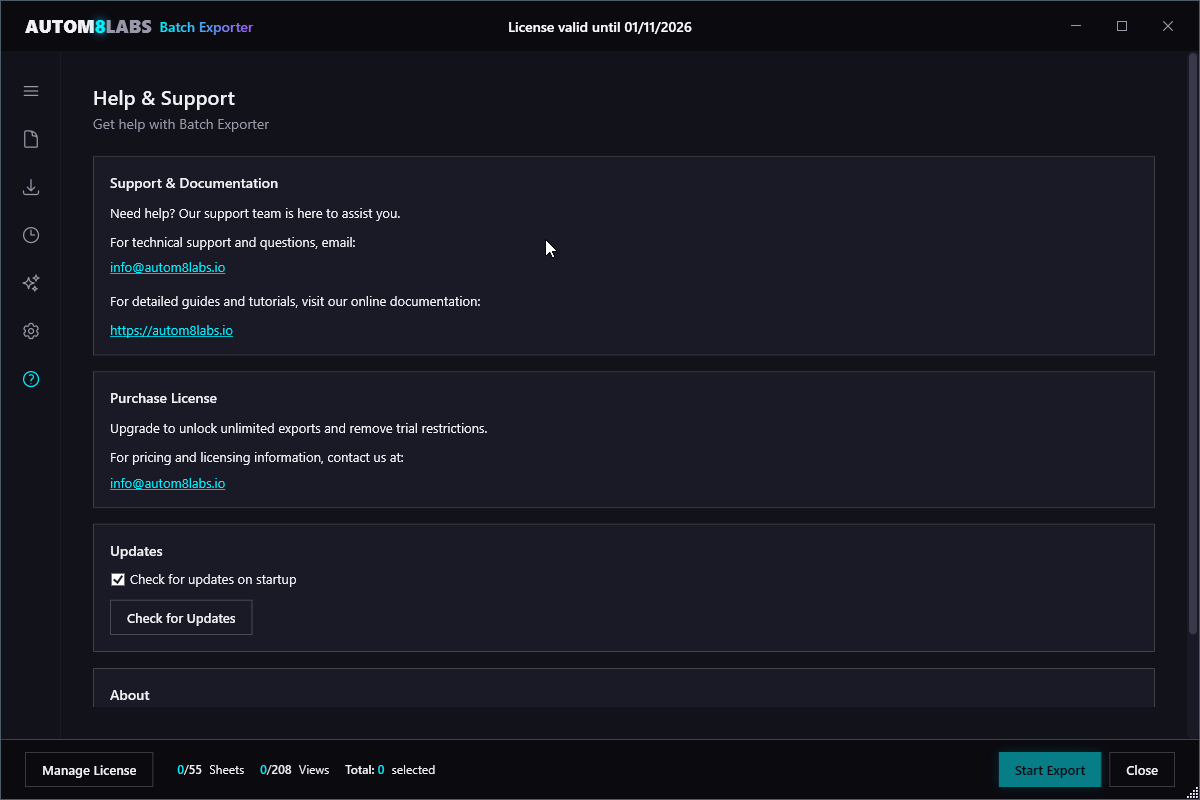Viewport: 1200px width, 800px height.
Task: Click the sparkles What's New icon
Action: coord(30,282)
